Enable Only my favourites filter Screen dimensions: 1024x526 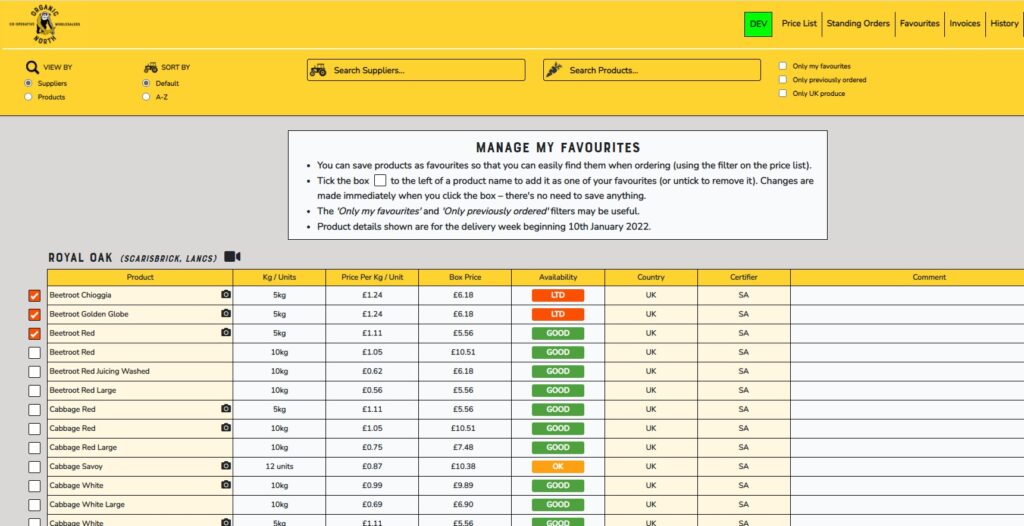(x=782, y=66)
